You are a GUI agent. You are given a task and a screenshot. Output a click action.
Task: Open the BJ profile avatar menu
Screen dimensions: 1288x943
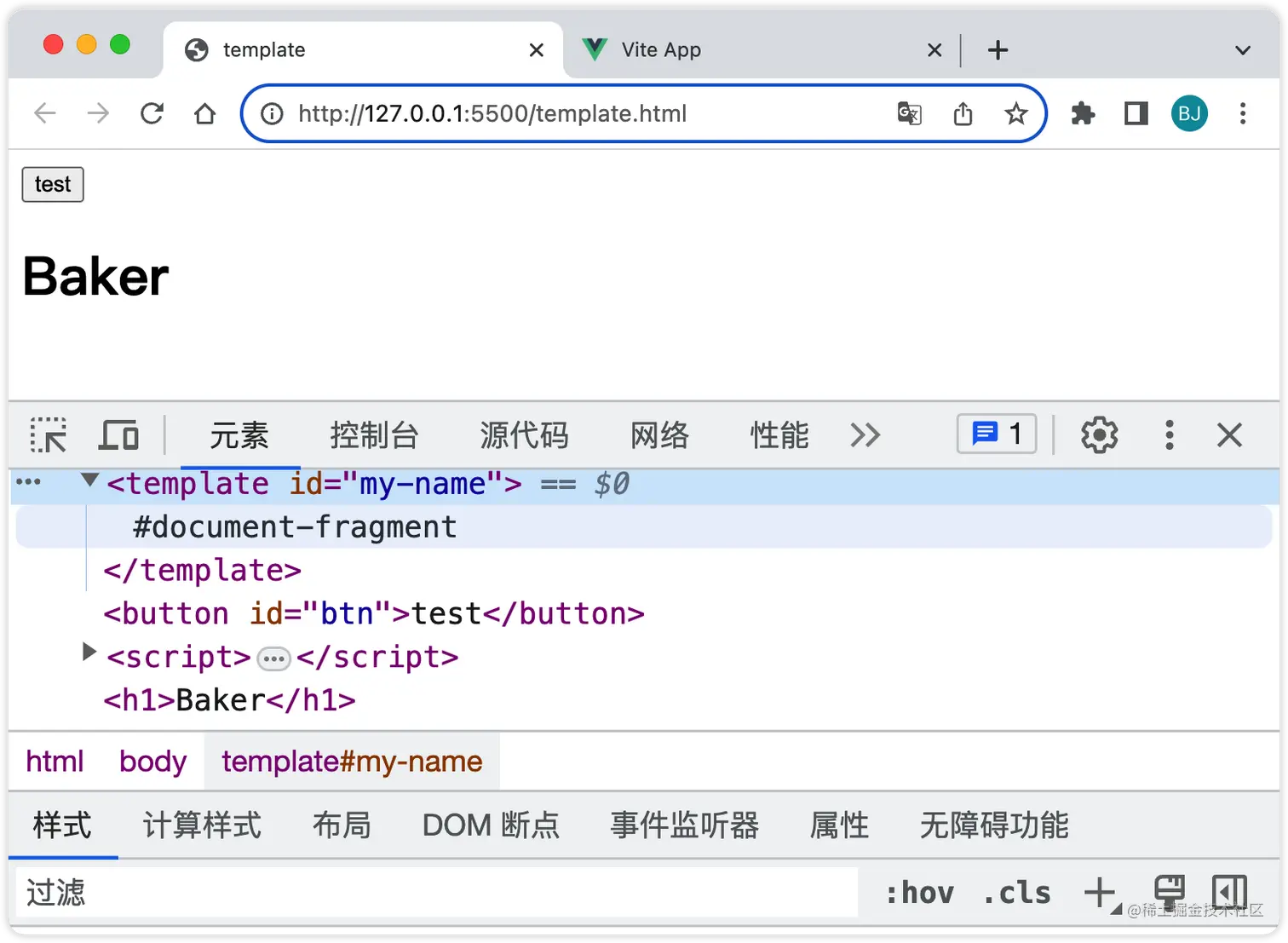[1189, 113]
